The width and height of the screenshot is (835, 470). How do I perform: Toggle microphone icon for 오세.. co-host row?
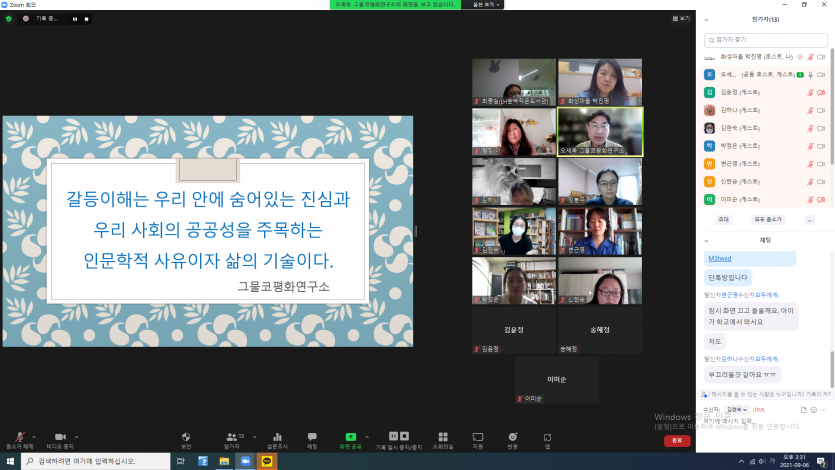pos(810,75)
